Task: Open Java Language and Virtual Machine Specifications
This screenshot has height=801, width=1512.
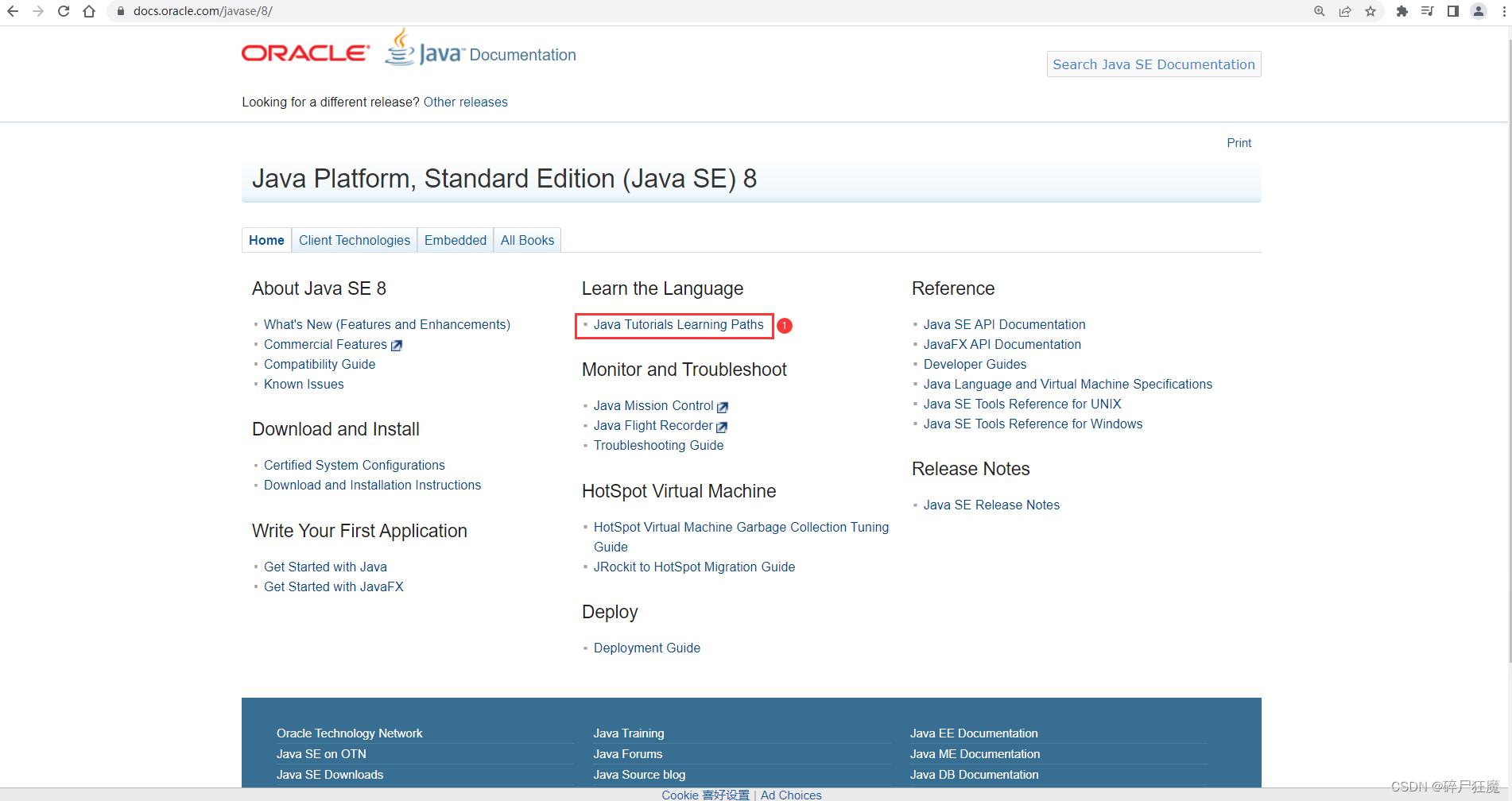Action: [1068, 384]
